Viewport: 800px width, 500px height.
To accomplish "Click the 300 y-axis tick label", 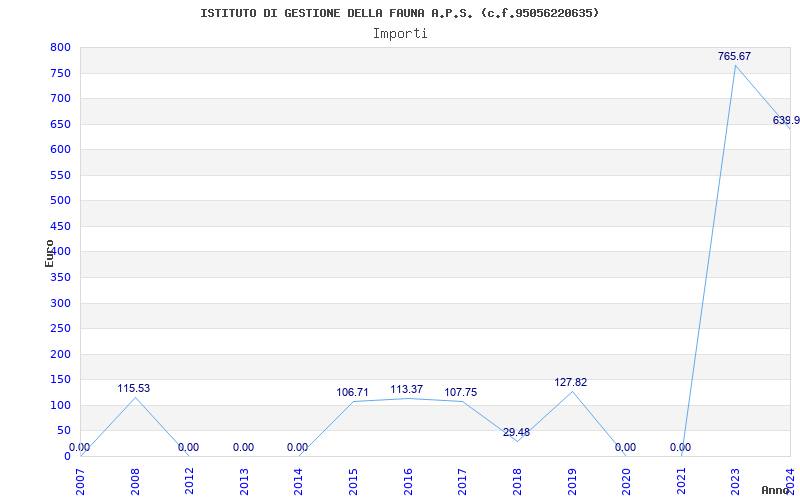I will pyautogui.click(x=60, y=304).
